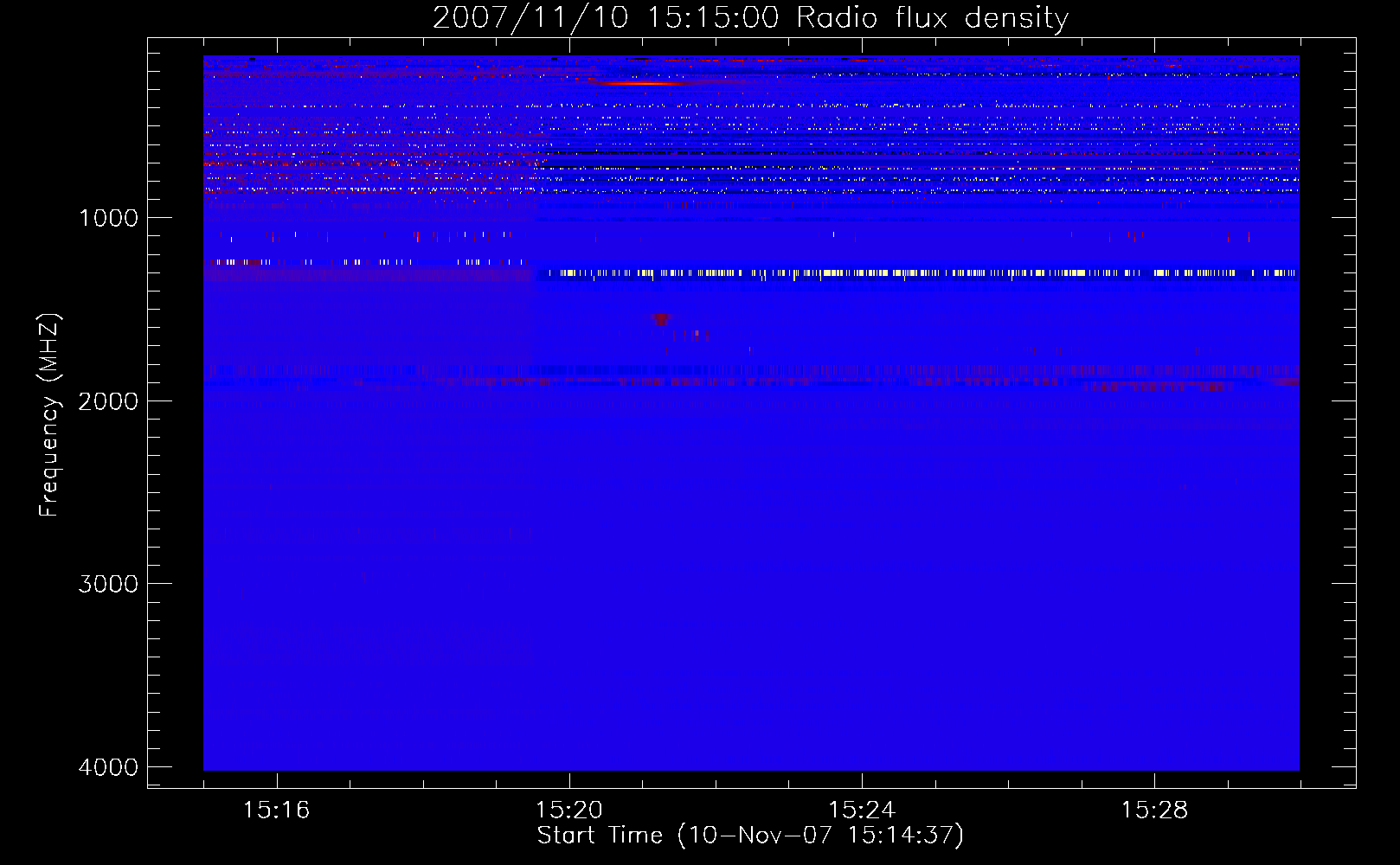Click the 3000 frequency tick label
Image resolution: width=1400 pixels, height=865 pixels.
coord(108,584)
